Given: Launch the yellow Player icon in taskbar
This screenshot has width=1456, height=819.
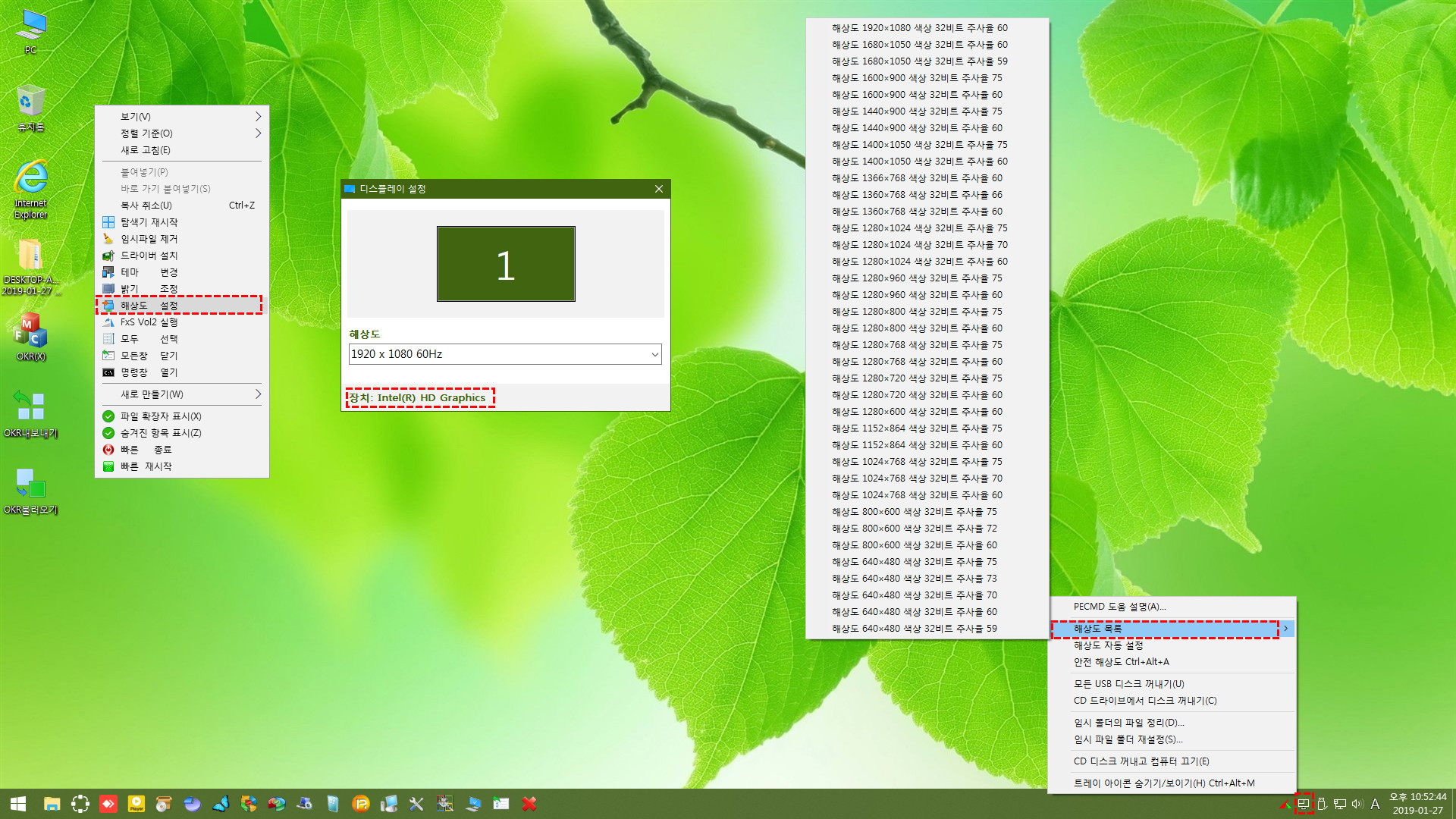Looking at the screenshot, I should 136,804.
